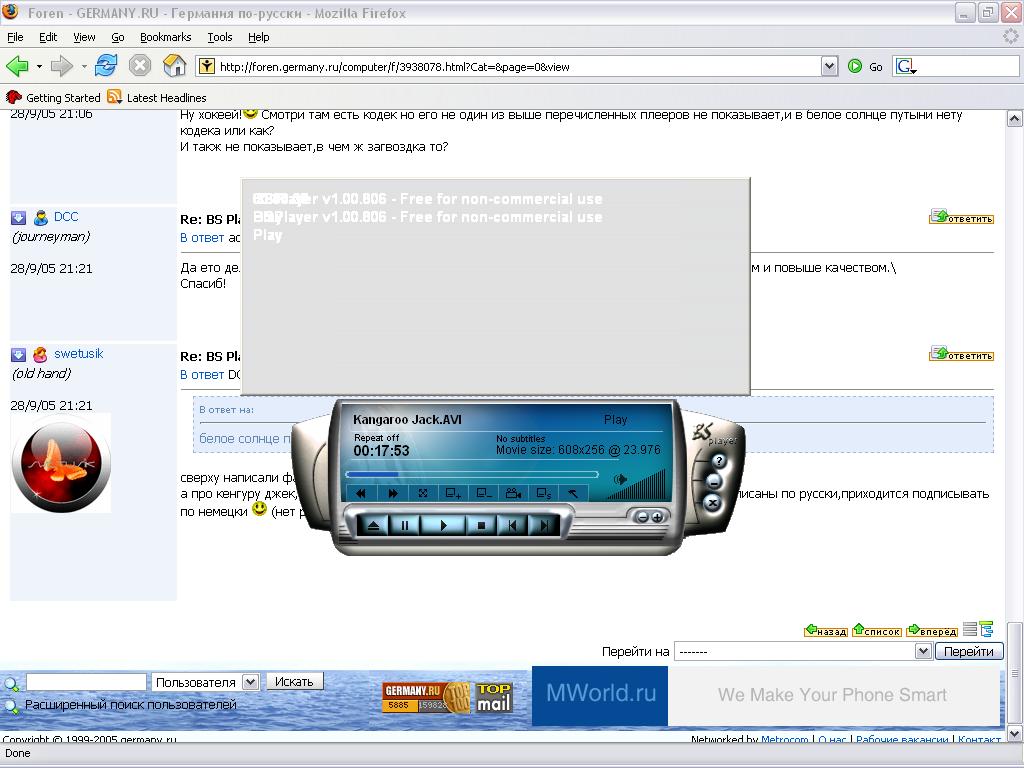Click the round minus minimize button in BS Player

tap(714, 482)
